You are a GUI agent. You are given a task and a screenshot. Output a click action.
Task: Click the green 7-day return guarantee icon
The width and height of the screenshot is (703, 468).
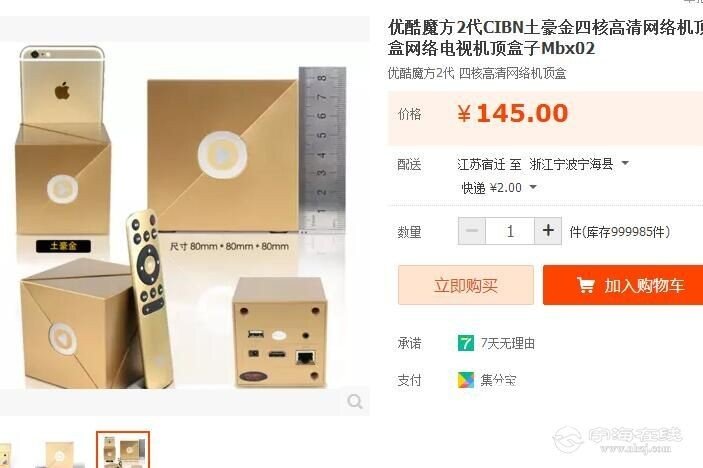(466, 343)
